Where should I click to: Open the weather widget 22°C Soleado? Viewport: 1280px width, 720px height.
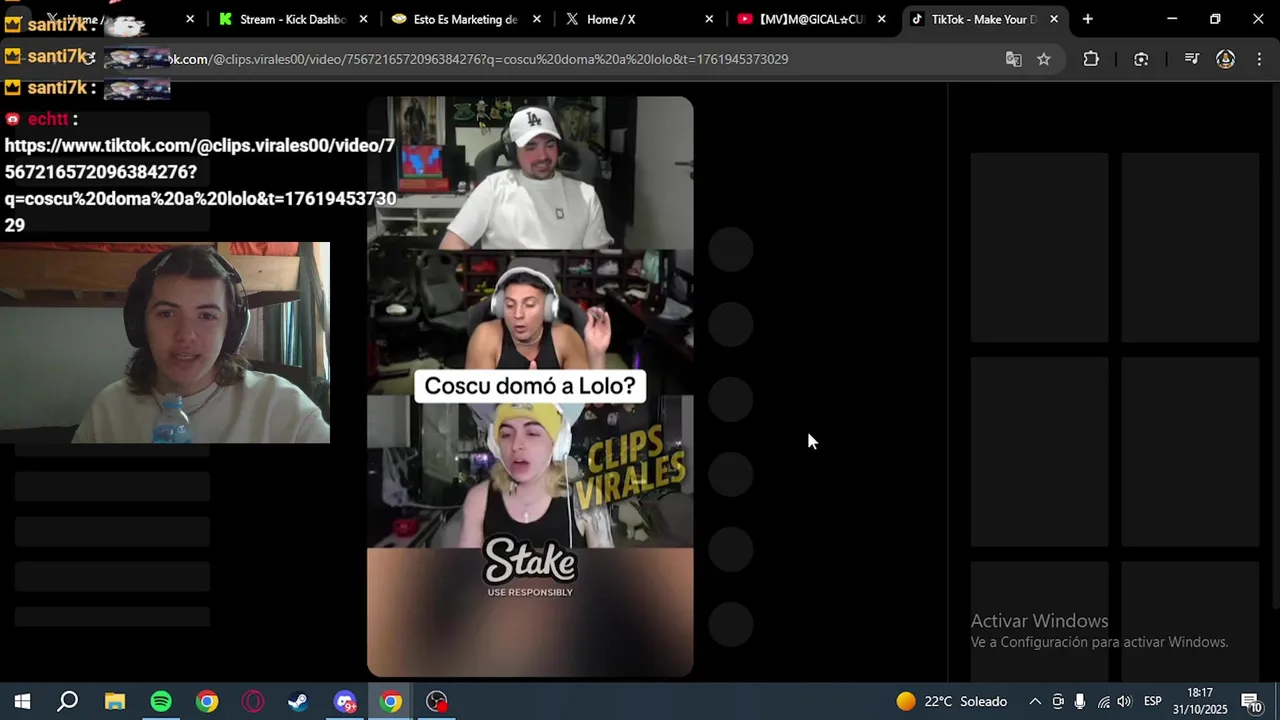pyautogui.click(x=952, y=701)
